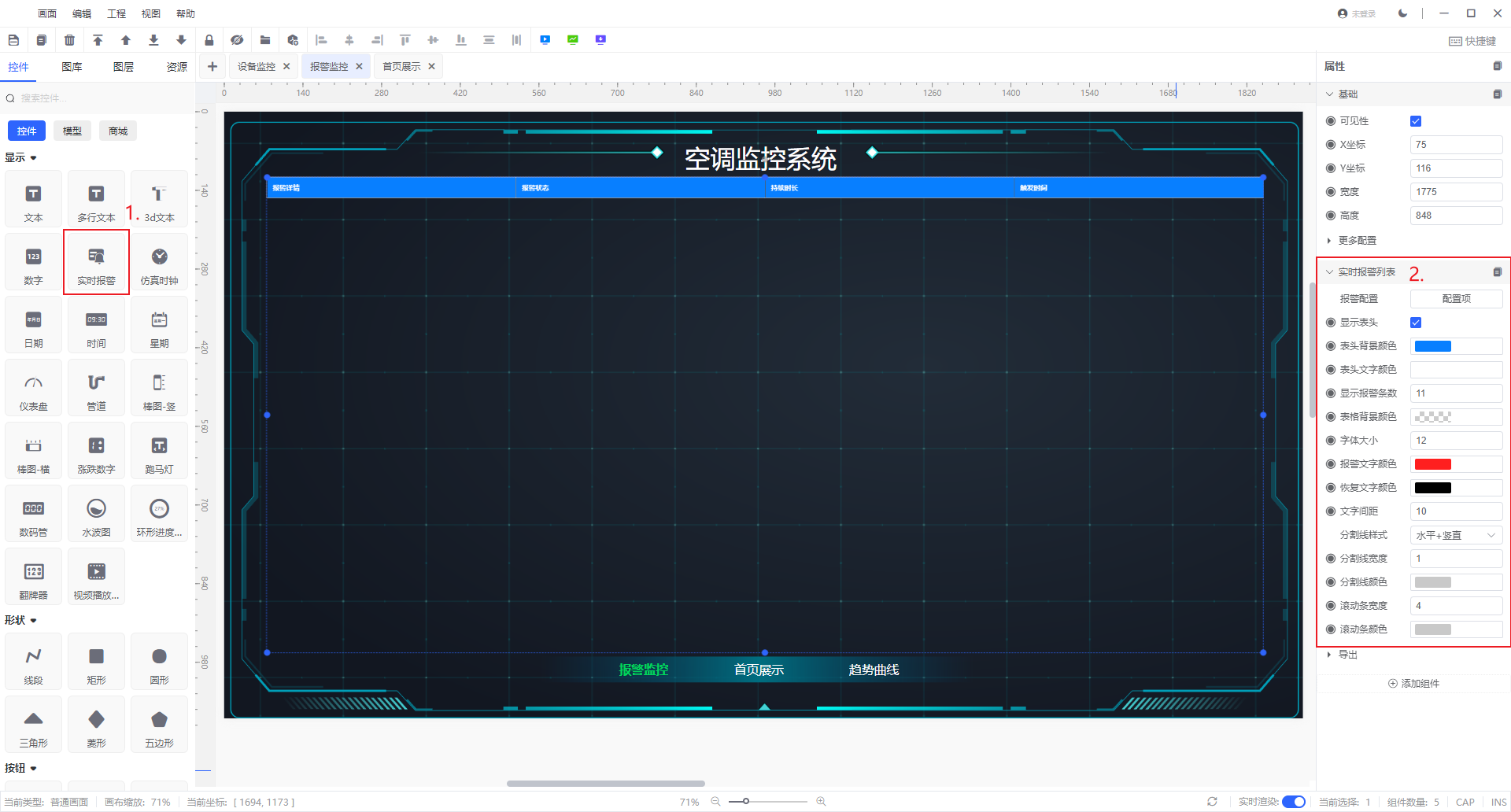Open the 分割线样式 dropdown
The image size is (1511, 812).
[1455, 535]
